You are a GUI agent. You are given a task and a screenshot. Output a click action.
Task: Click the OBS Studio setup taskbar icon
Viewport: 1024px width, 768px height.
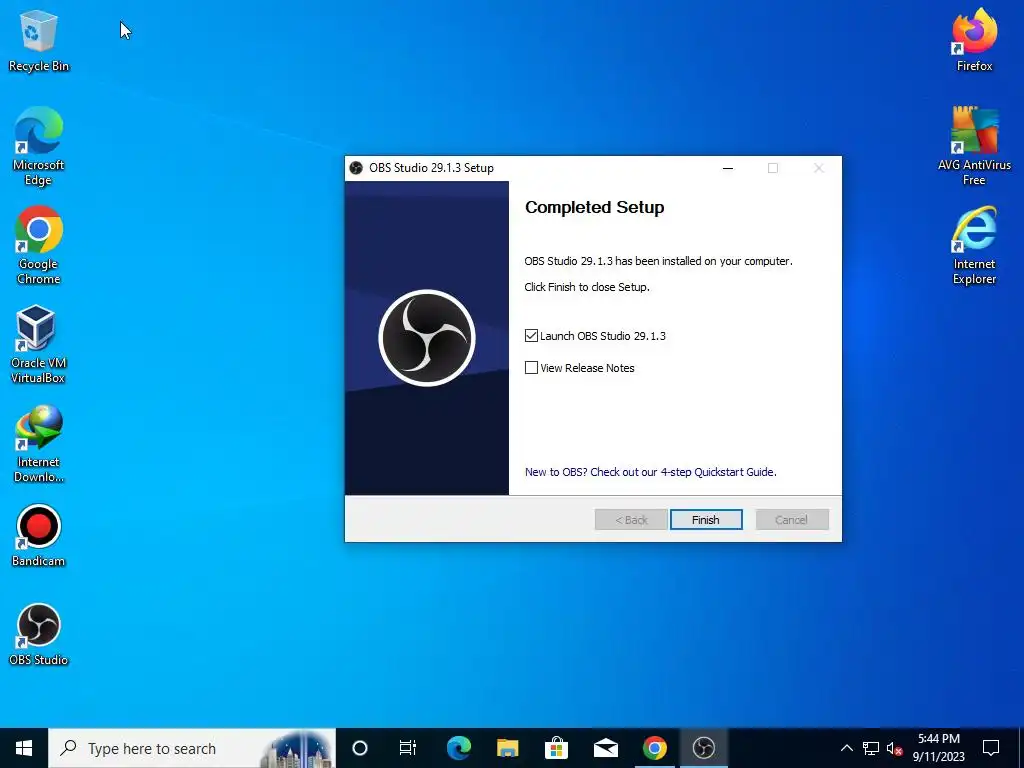pos(703,748)
